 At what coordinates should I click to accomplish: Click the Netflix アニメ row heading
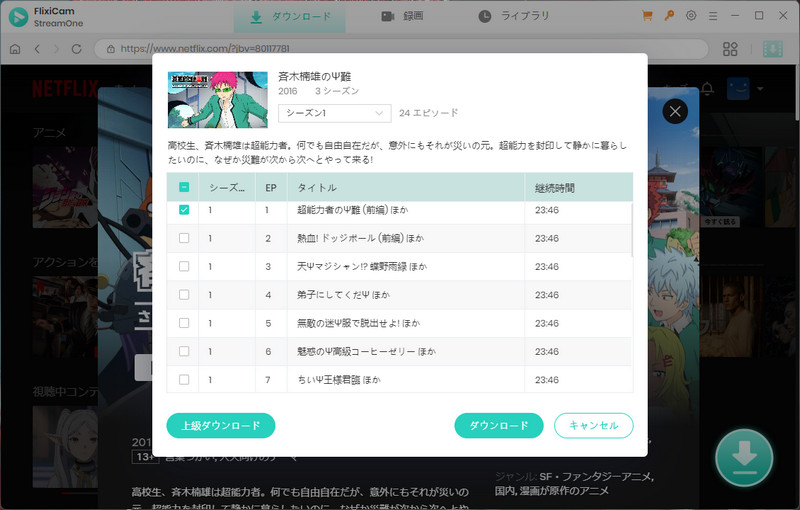point(49,133)
